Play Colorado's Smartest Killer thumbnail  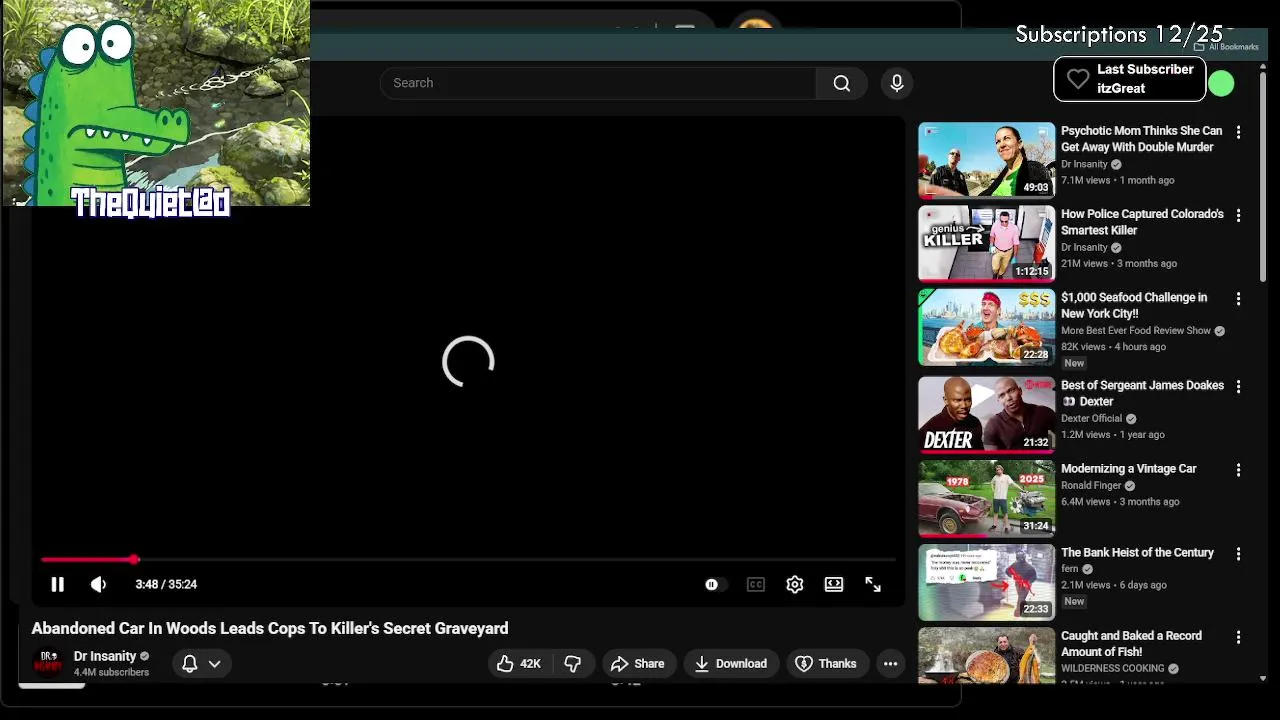click(x=986, y=243)
